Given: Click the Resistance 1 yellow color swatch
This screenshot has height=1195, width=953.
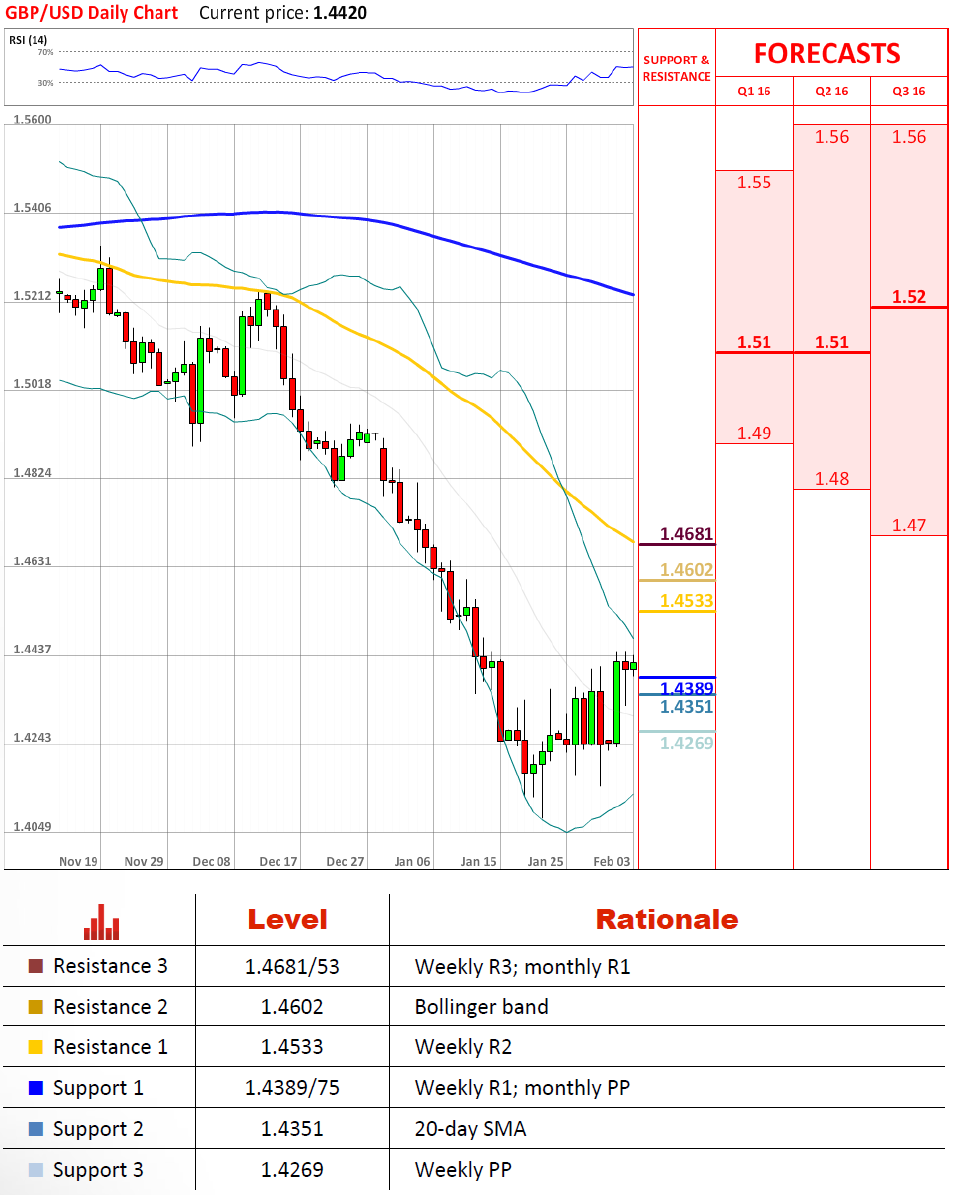Looking at the screenshot, I should [x=36, y=1047].
